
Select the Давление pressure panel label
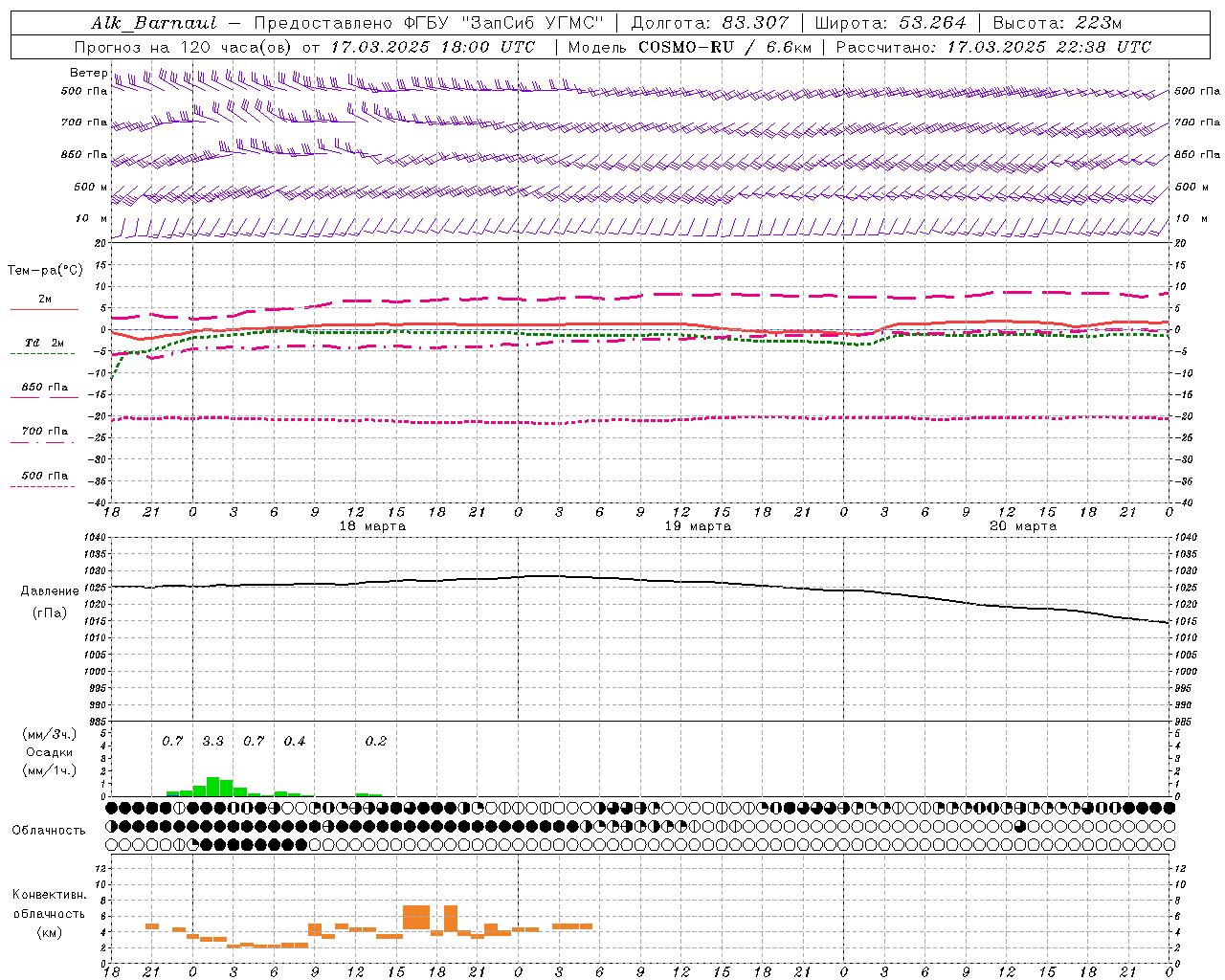click(50, 591)
